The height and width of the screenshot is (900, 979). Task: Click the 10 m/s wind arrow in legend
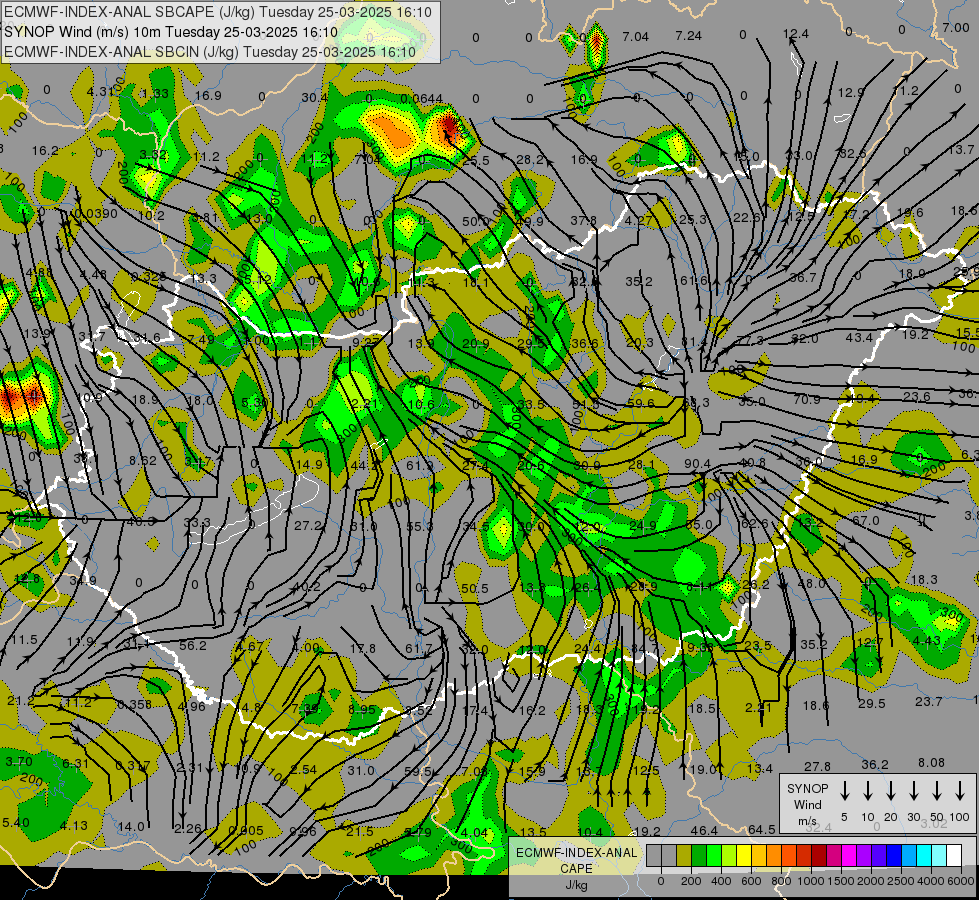(867, 790)
